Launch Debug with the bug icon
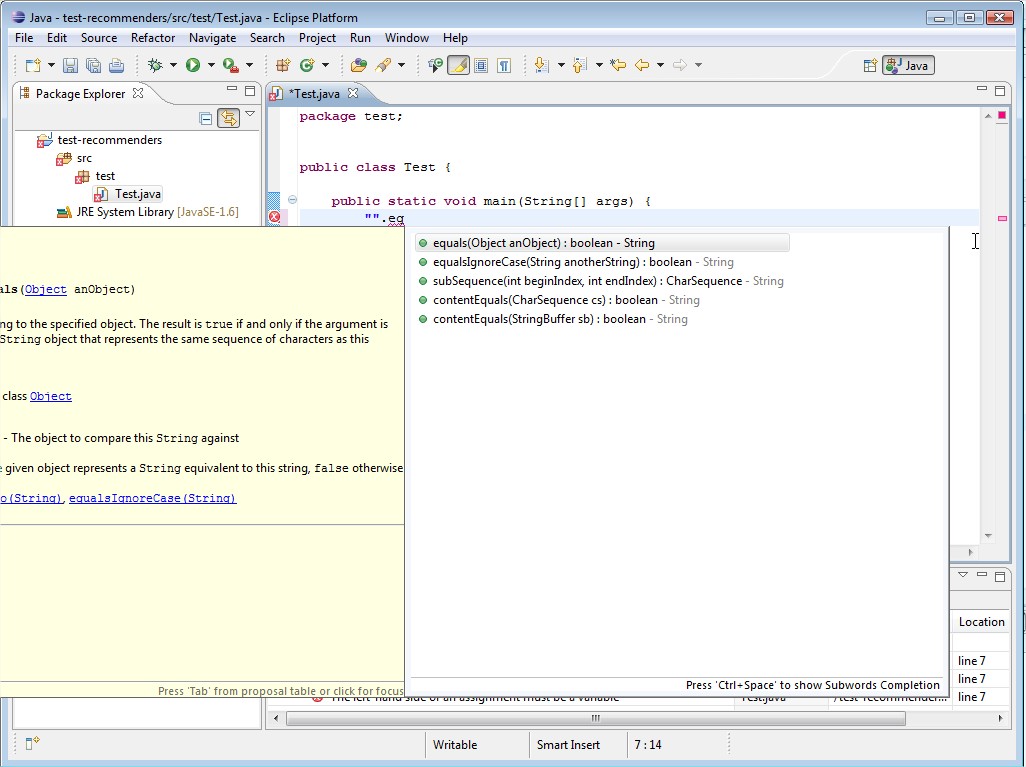 coord(155,65)
